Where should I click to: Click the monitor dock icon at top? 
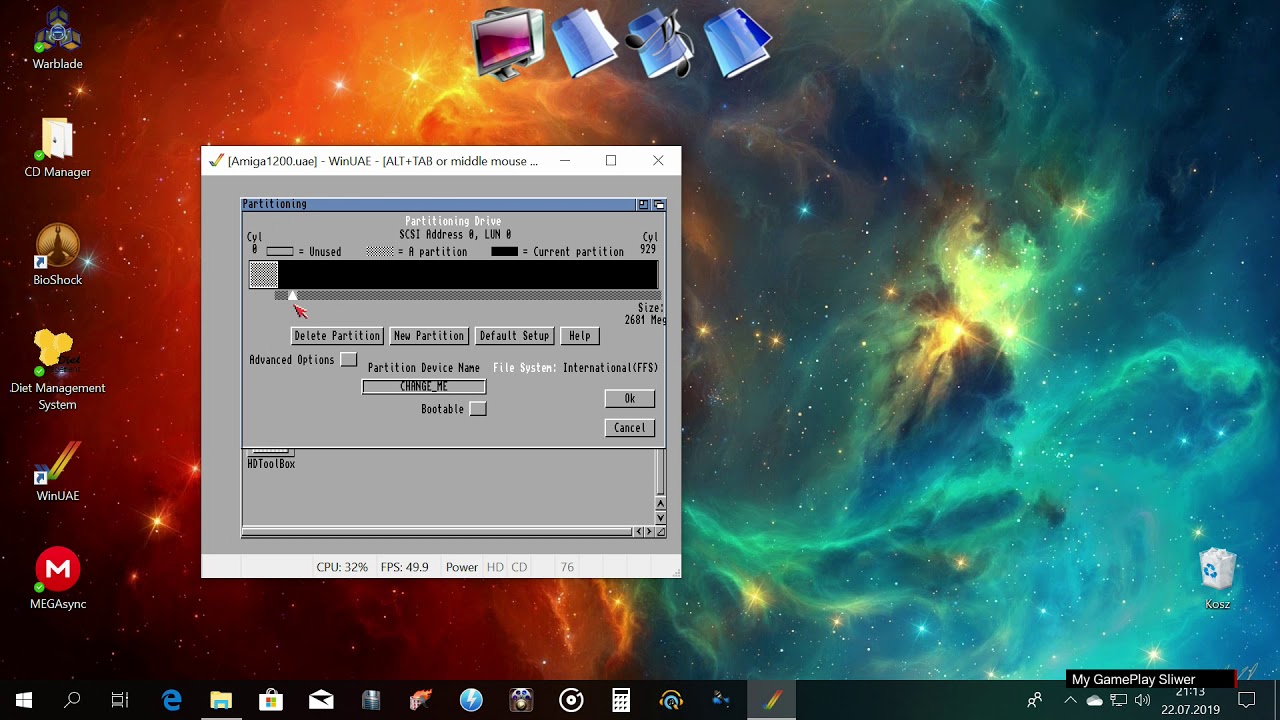[509, 44]
